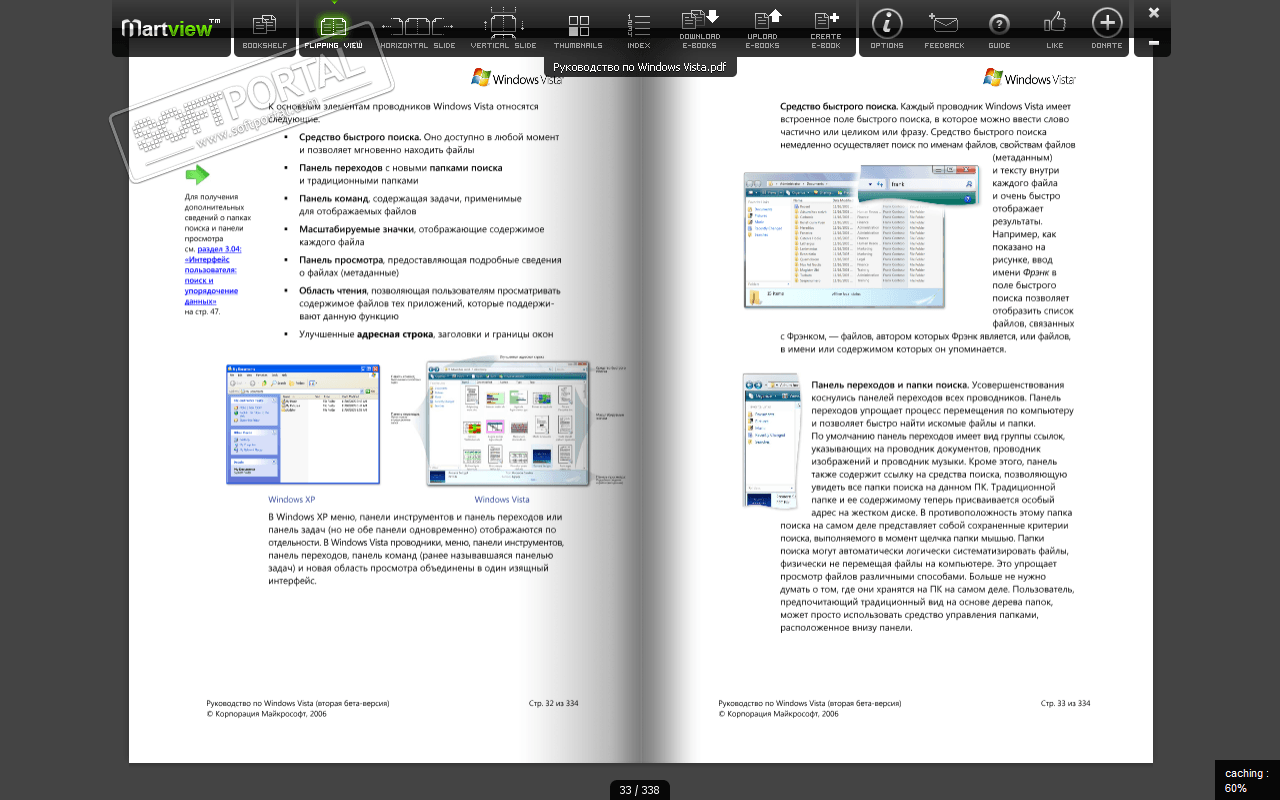The image size is (1280, 800).
Task: Click '© Корпорация Майкрософт, 2006' on the left page
Action: 267,715
